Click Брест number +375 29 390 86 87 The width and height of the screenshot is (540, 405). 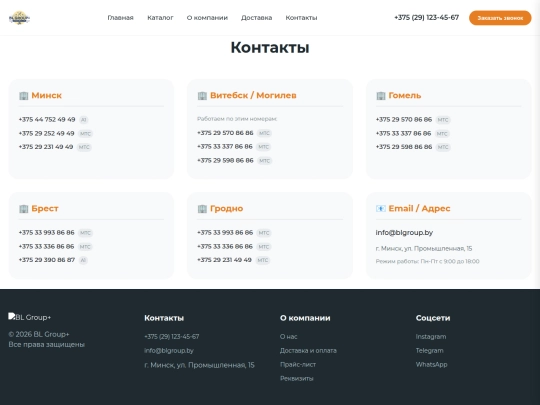(x=46, y=260)
